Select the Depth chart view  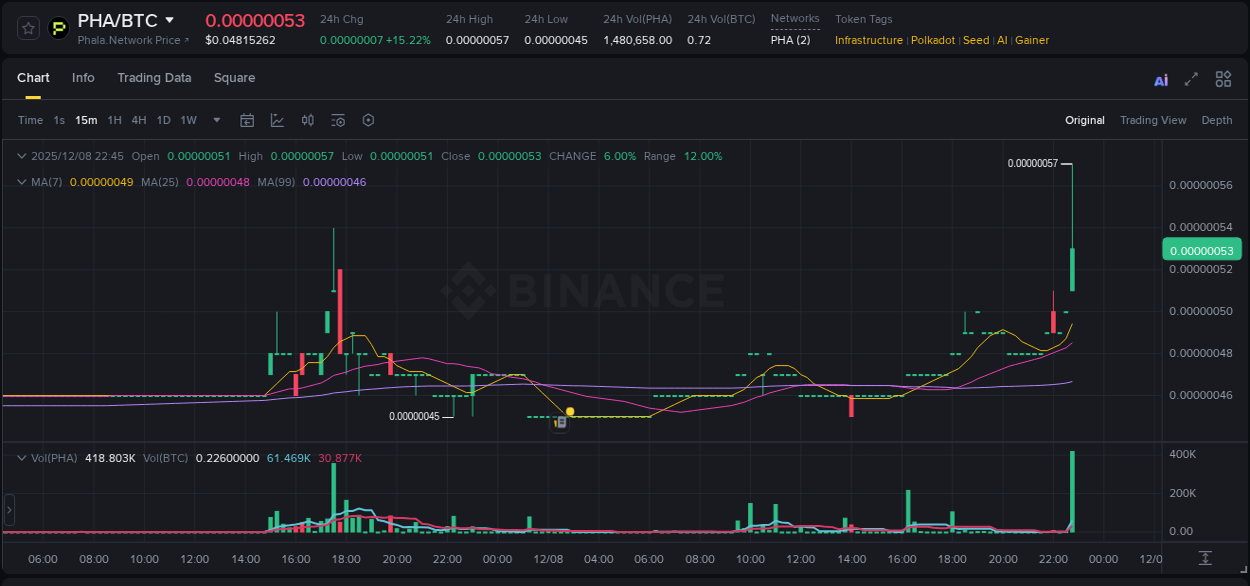[1217, 120]
